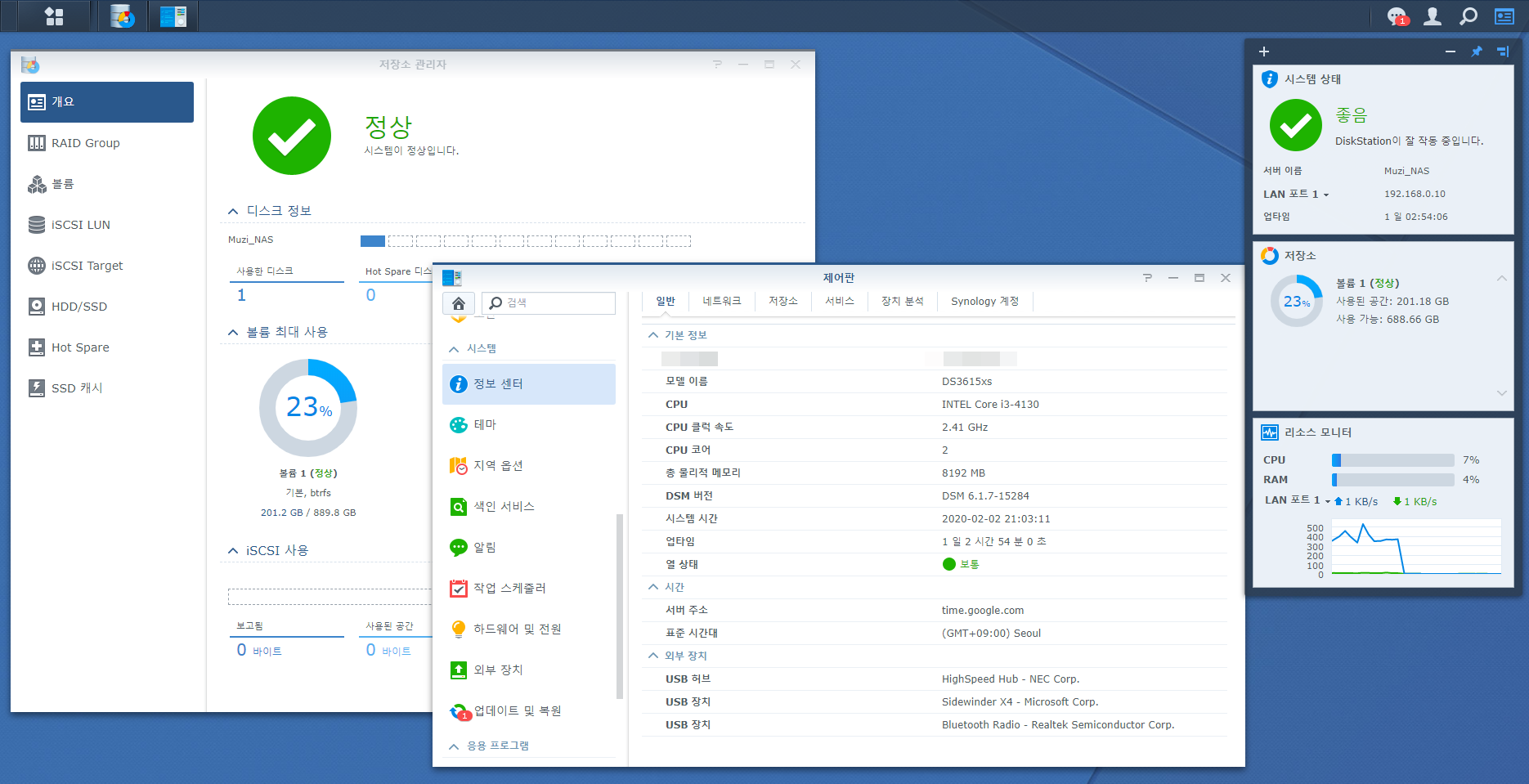Screen dimensions: 1529x784
Task: Switch to 네트워크 tab
Action: 722,302
